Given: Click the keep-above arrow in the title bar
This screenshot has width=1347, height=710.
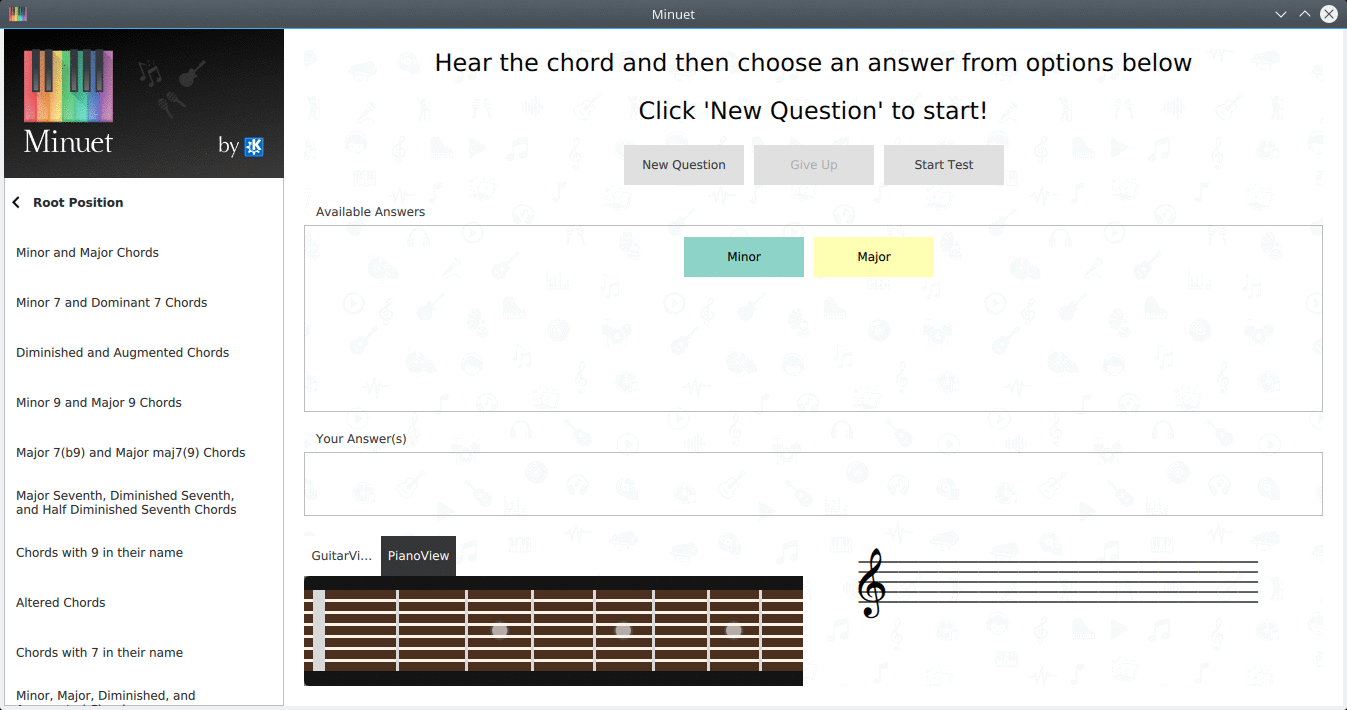Looking at the screenshot, I should pos(1304,14).
